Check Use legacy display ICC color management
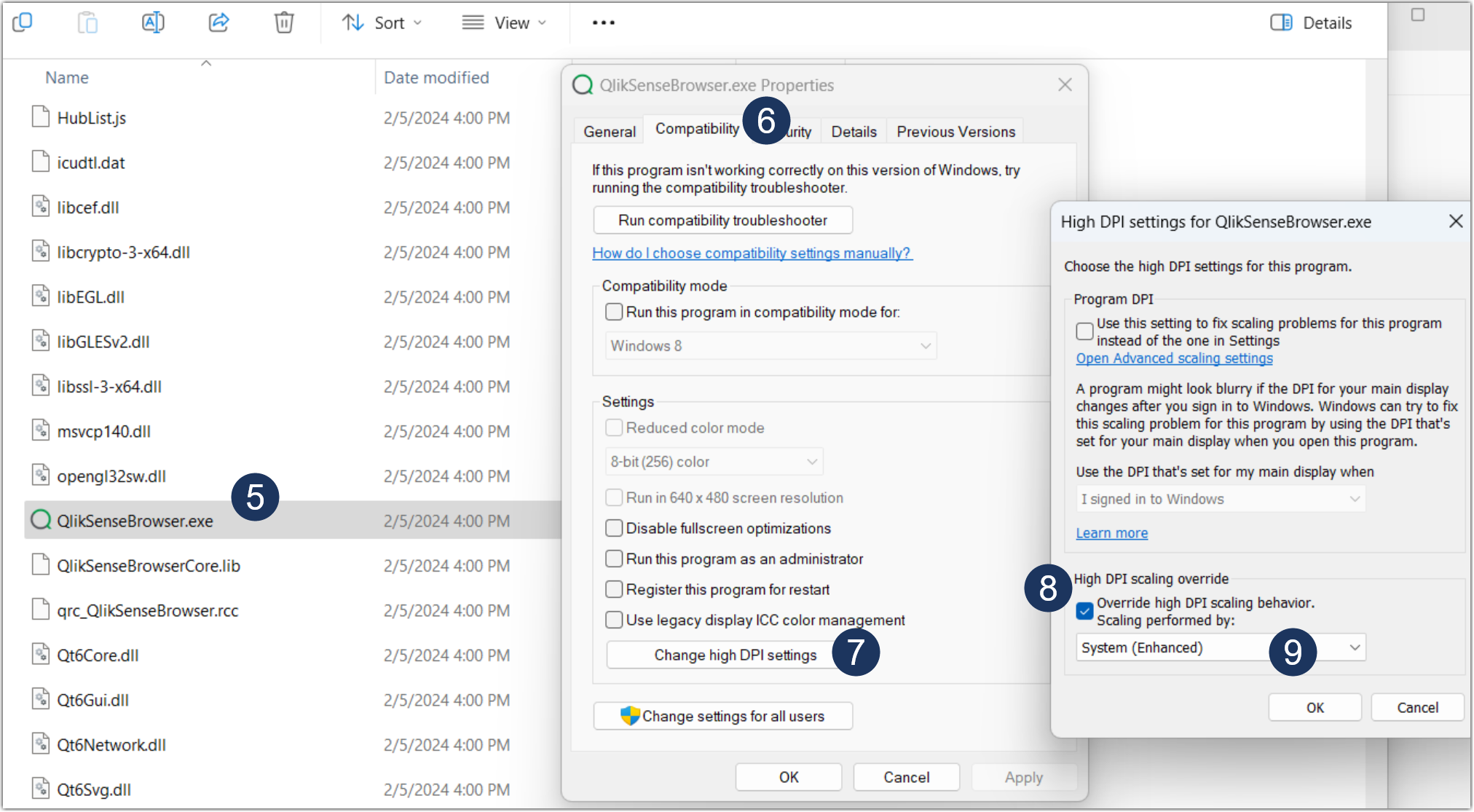This screenshot has height=812, width=1474. coord(614,620)
